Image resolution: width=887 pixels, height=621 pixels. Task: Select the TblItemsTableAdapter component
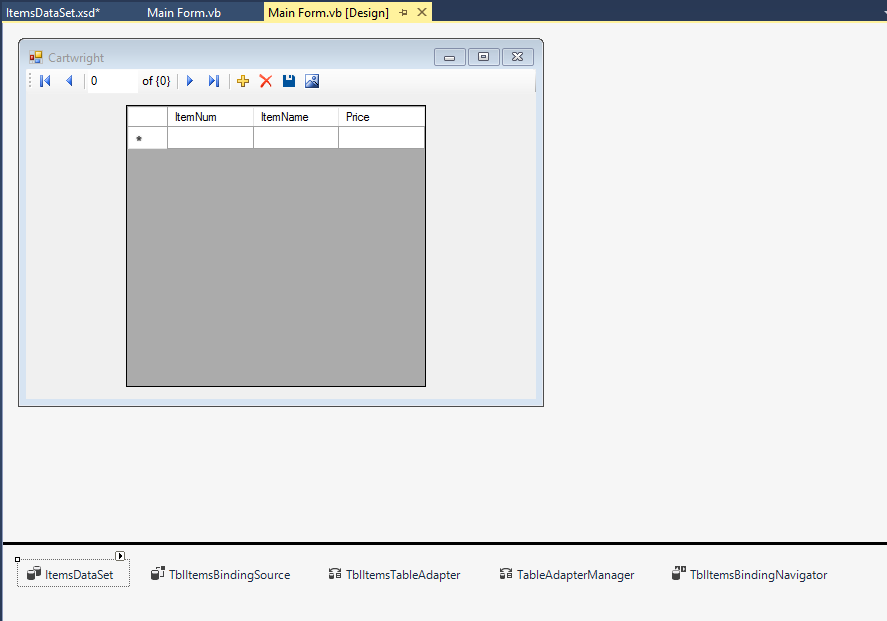click(397, 574)
